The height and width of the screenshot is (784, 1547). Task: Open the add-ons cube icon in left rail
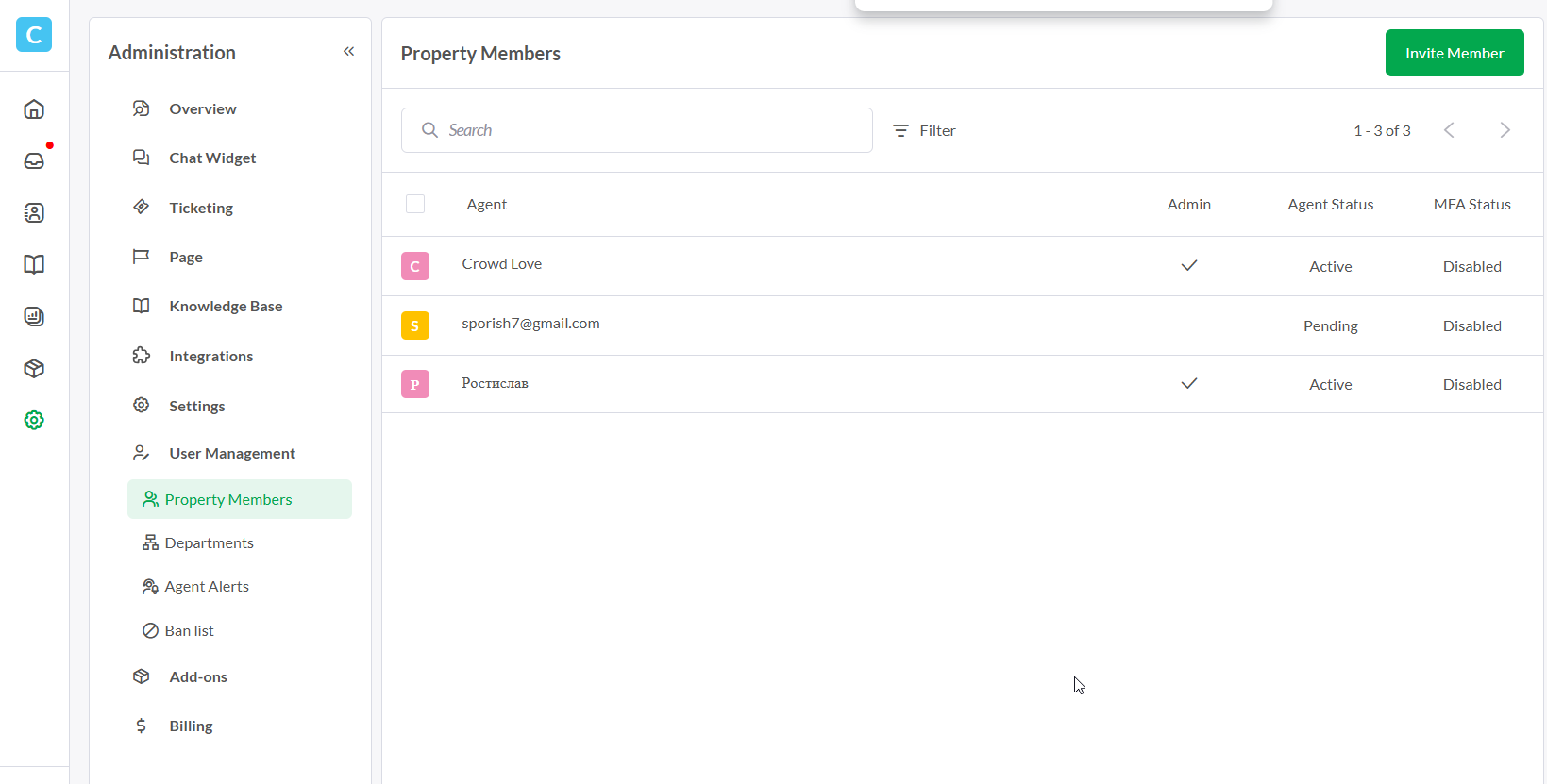[x=34, y=368]
